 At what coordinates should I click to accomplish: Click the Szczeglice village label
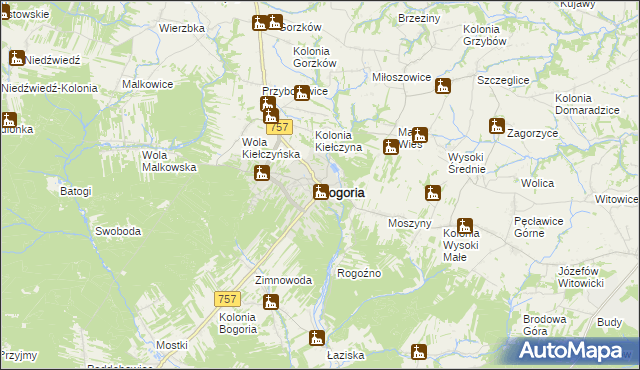(503, 80)
